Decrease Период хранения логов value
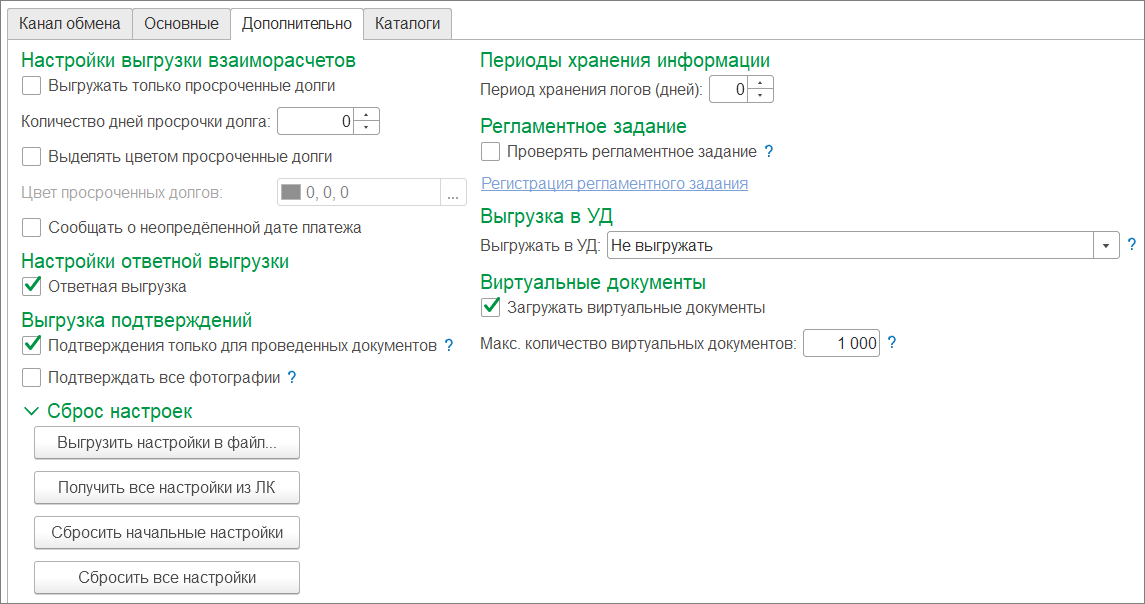Screen dimensions: 1145x604 (760, 96)
